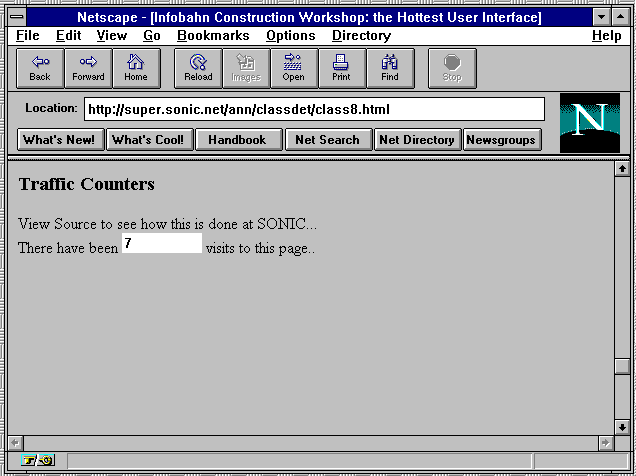Click the Location URL field
This screenshot has height=476, width=636.
[313, 109]
